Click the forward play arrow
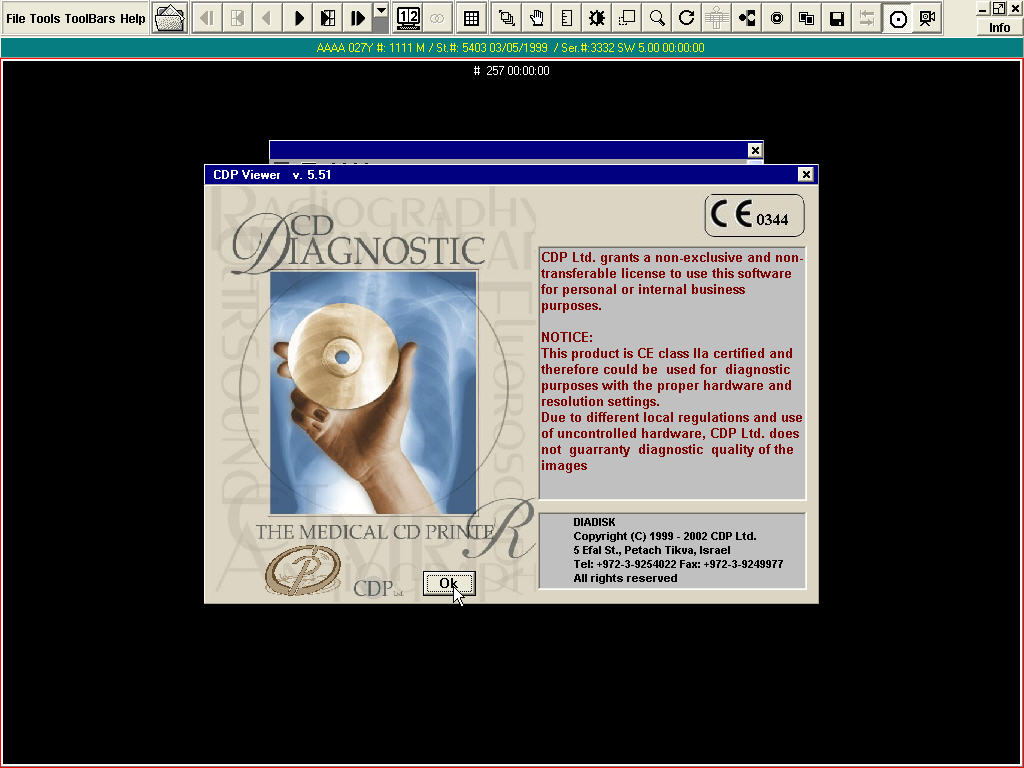Screen dimensions: 1024x768 [x=298, y=18]
